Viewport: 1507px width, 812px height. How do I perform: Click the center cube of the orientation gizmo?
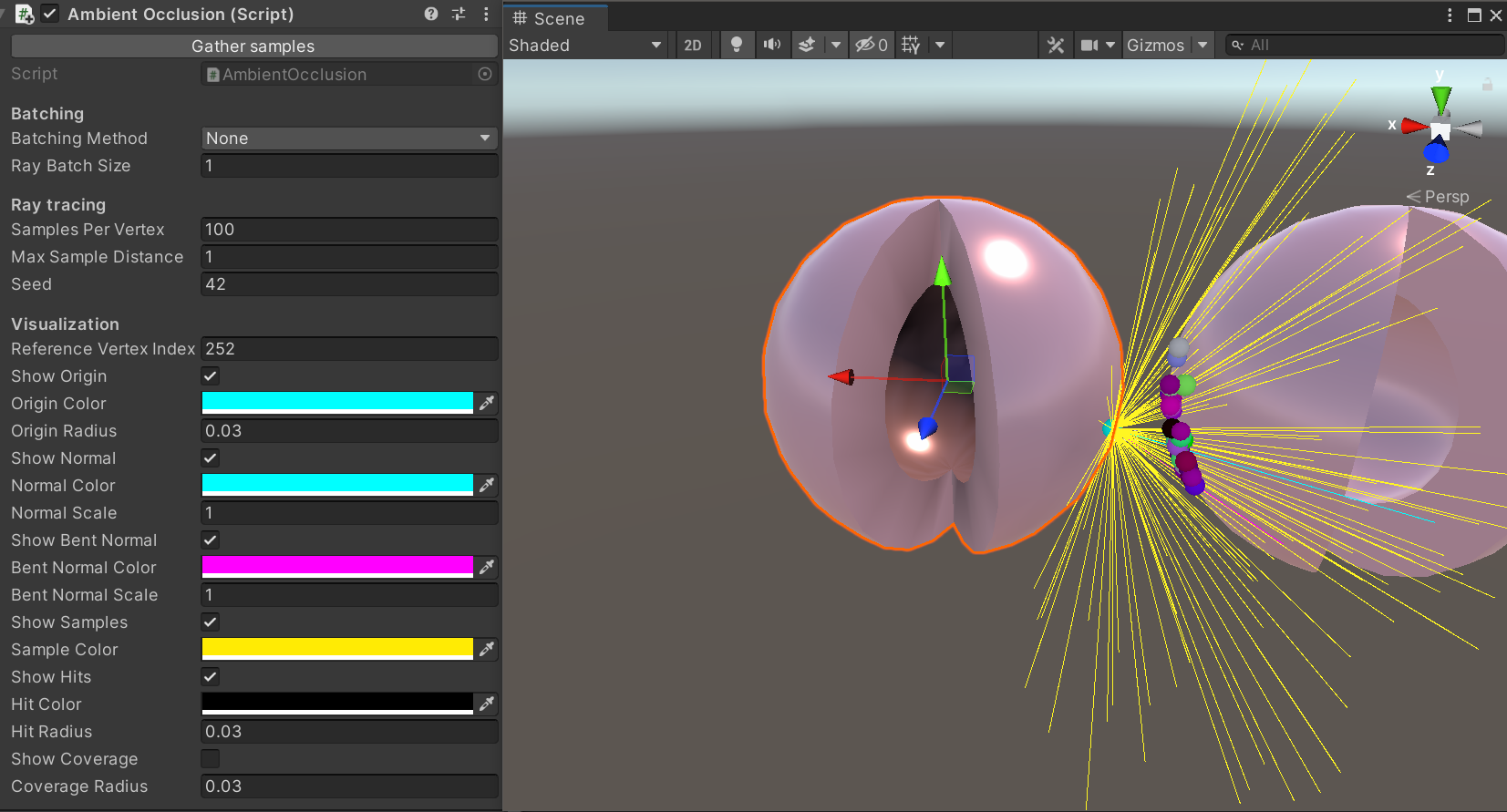[1440, 128]
